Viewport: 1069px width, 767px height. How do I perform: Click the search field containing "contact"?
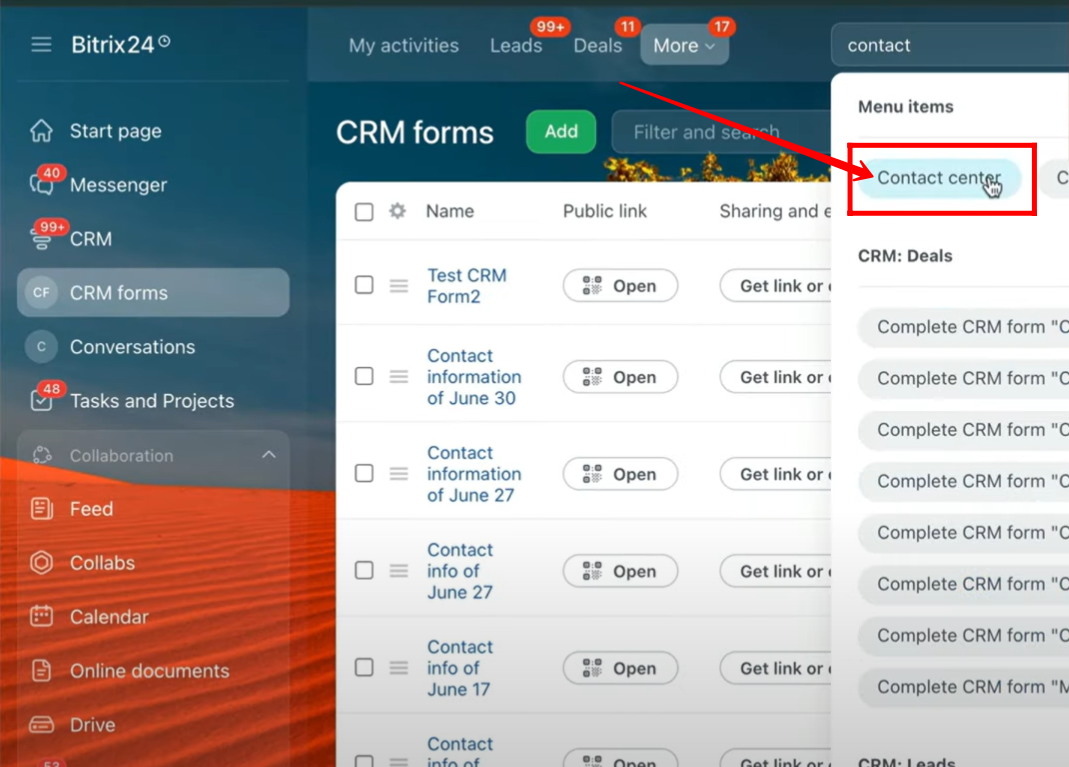click(950, 45)
